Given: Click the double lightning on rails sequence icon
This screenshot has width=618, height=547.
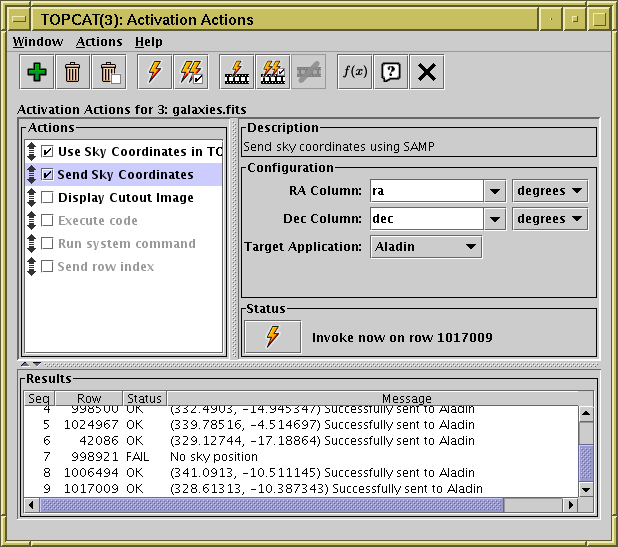Looking at the screenshot, I should (273, 73).
